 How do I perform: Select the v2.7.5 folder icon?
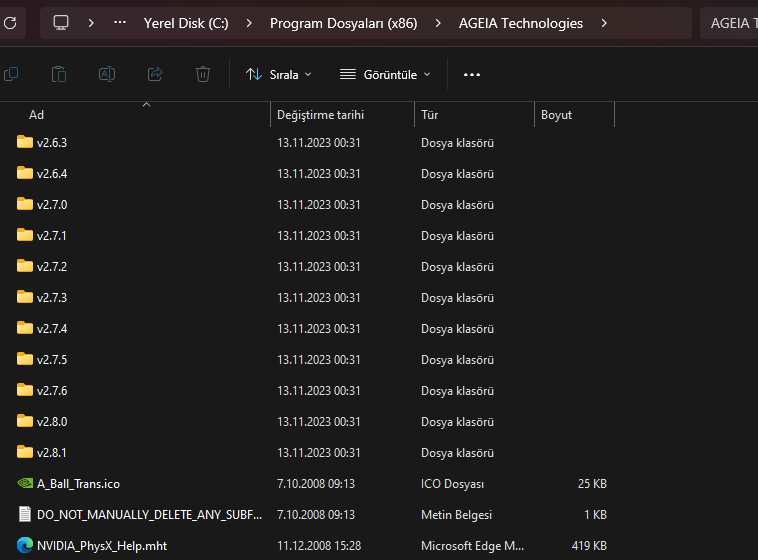click(25, 358)
